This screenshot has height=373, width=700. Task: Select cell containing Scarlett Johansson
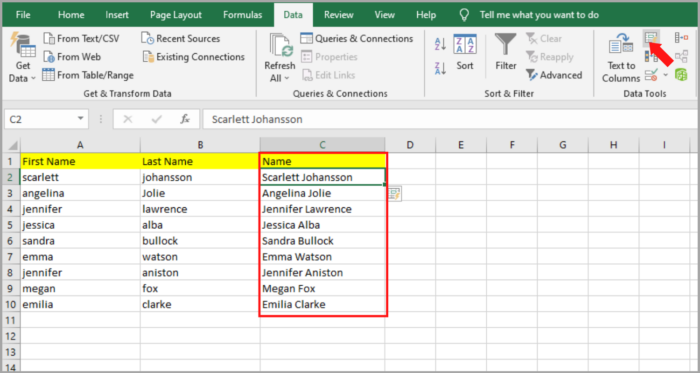point(322,177)
